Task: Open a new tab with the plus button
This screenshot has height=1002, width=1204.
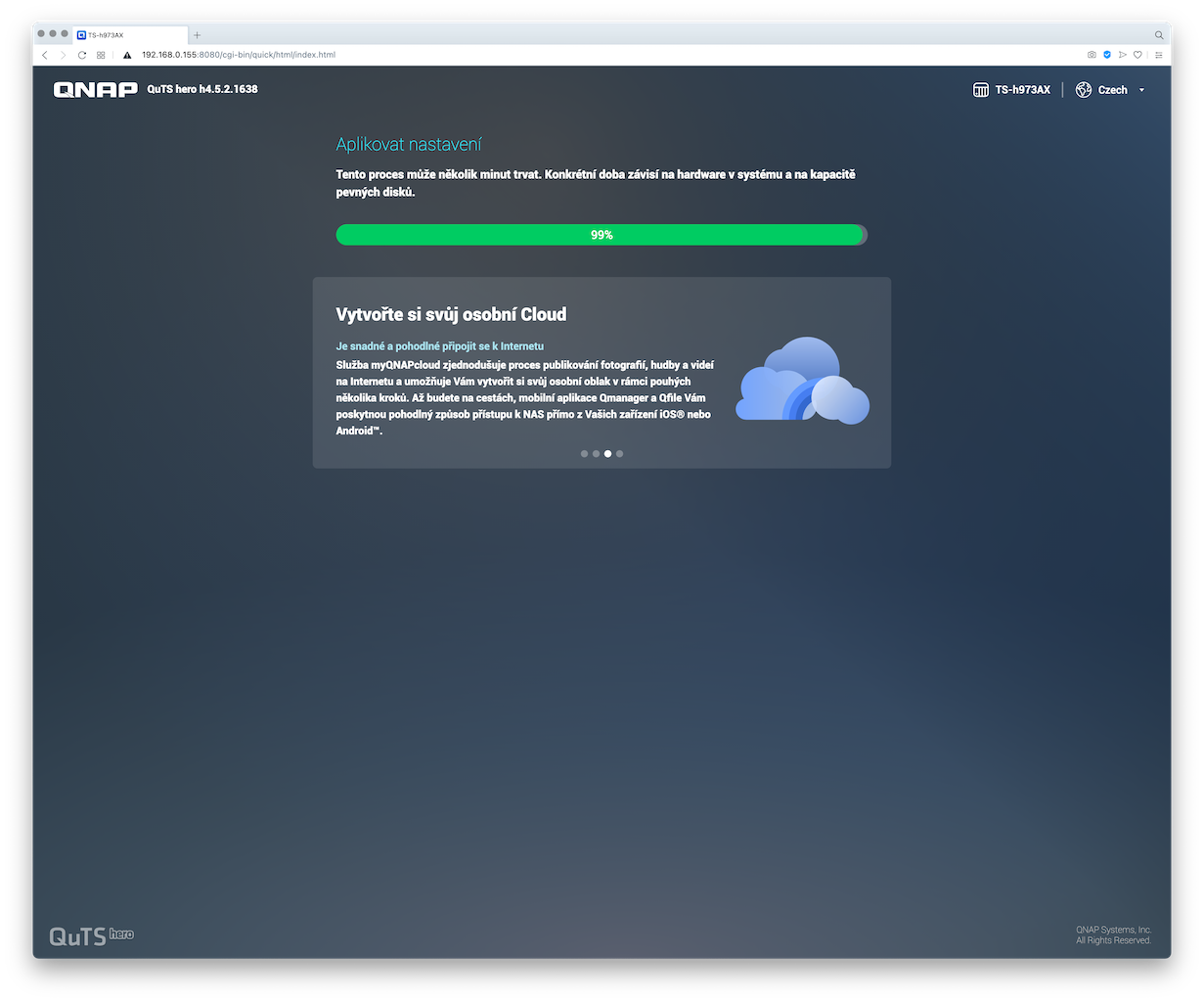Action: (197, 34)
